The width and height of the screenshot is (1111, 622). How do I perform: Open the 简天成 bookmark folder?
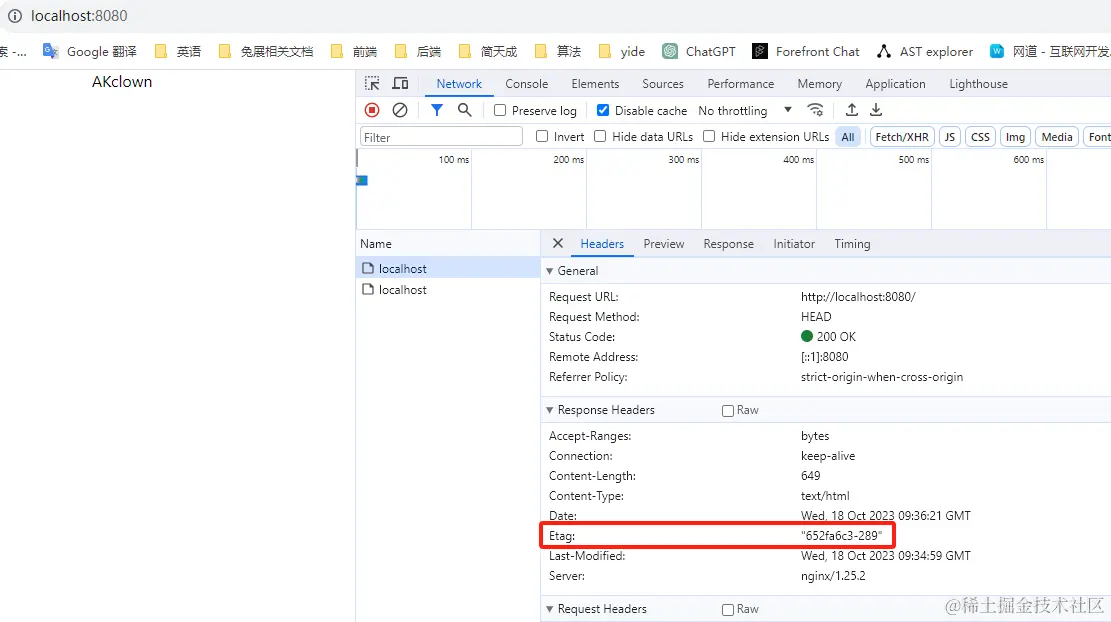click(x=488, y=51)
